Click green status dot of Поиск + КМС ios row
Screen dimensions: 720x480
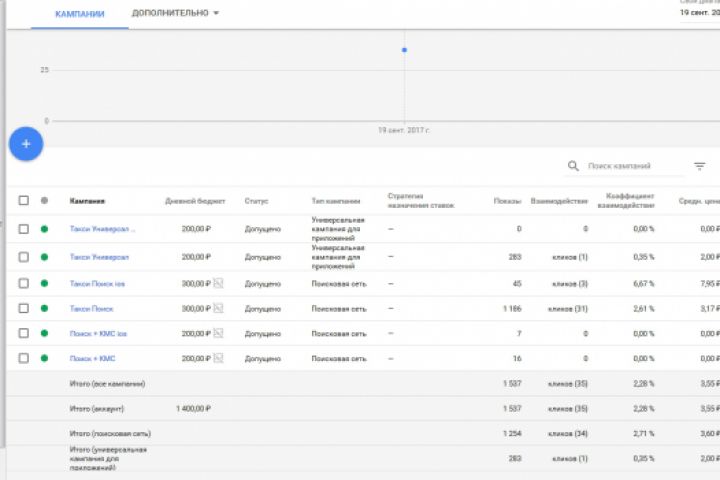(x=44, y=333)
